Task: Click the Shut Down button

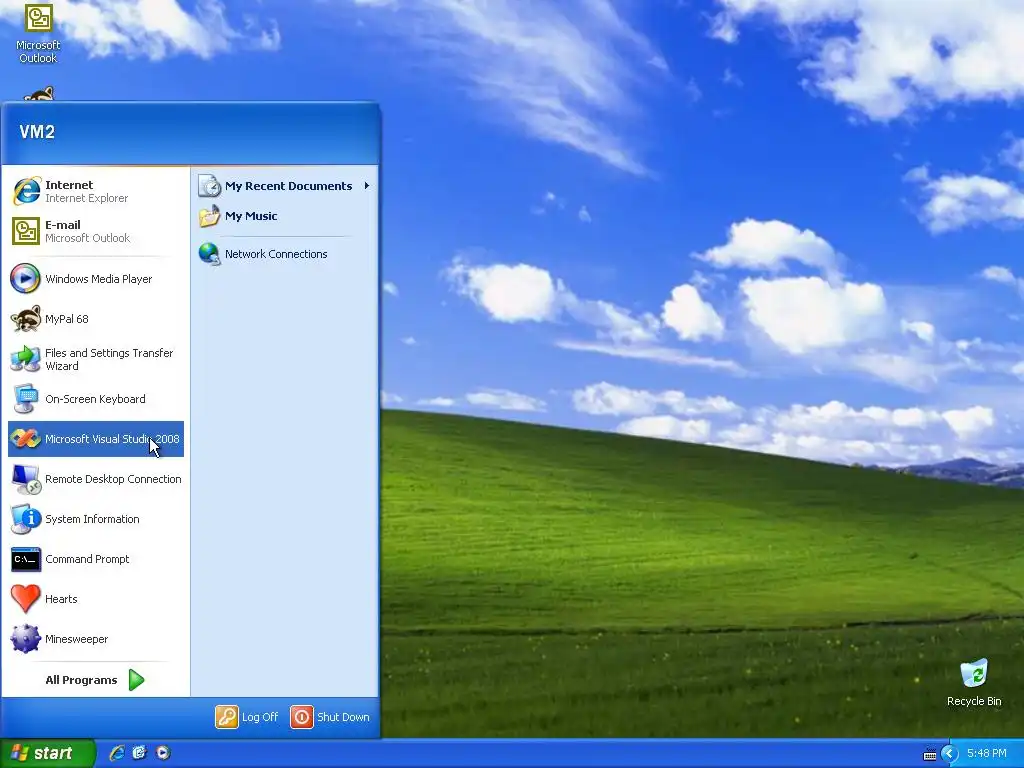Action: (x=330, y=717)
